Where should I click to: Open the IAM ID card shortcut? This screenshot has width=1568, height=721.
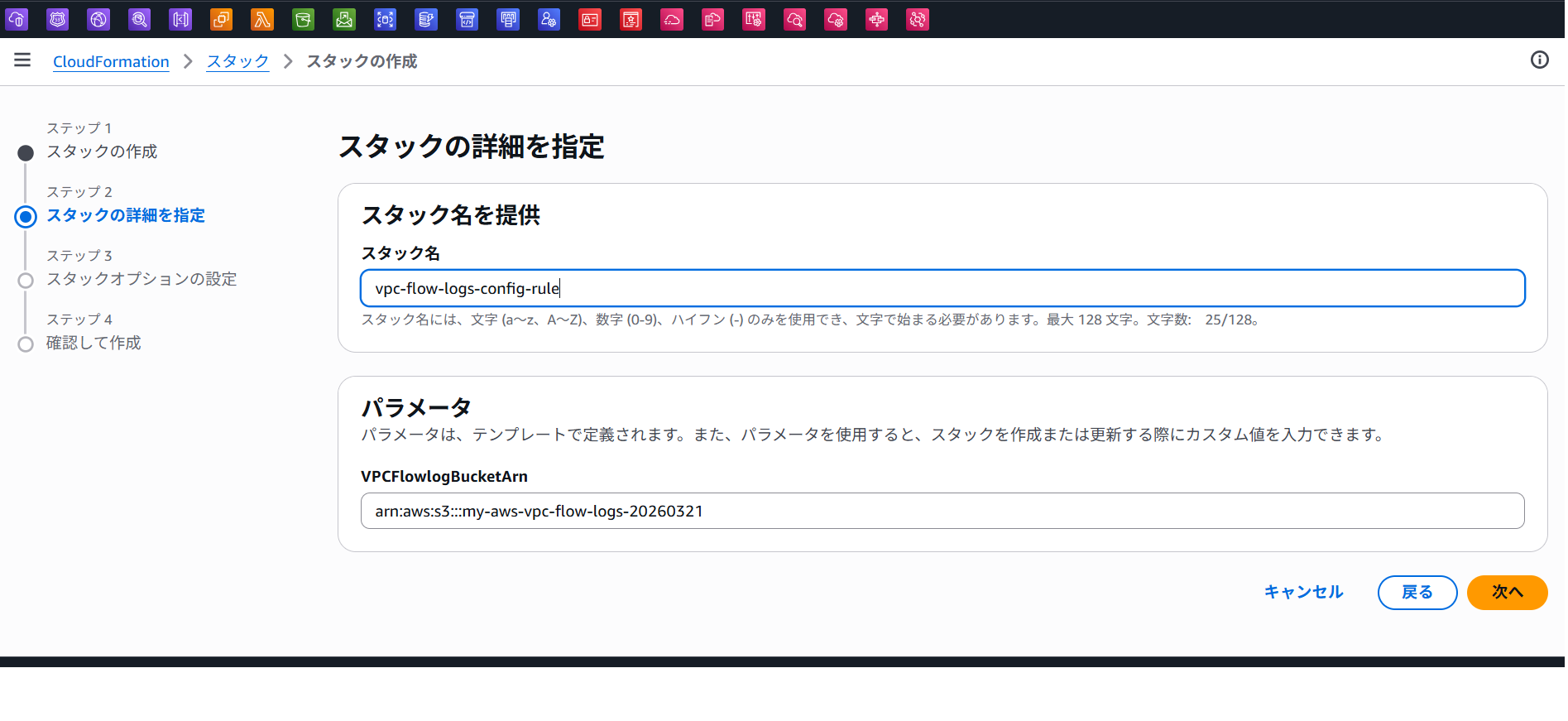tap(590, 19)
